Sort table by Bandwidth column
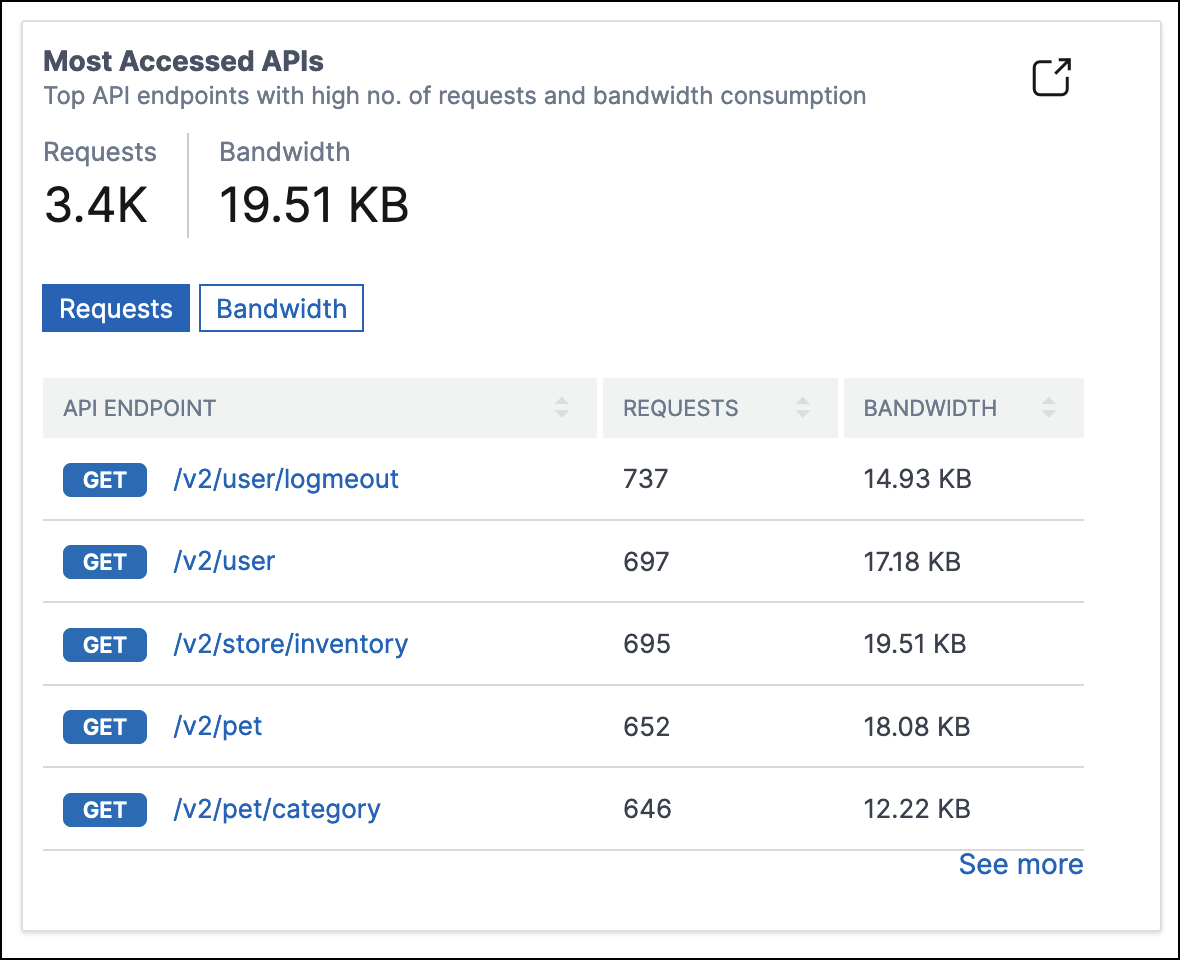Screen dimensions: 1180x960 [1048, 408]
